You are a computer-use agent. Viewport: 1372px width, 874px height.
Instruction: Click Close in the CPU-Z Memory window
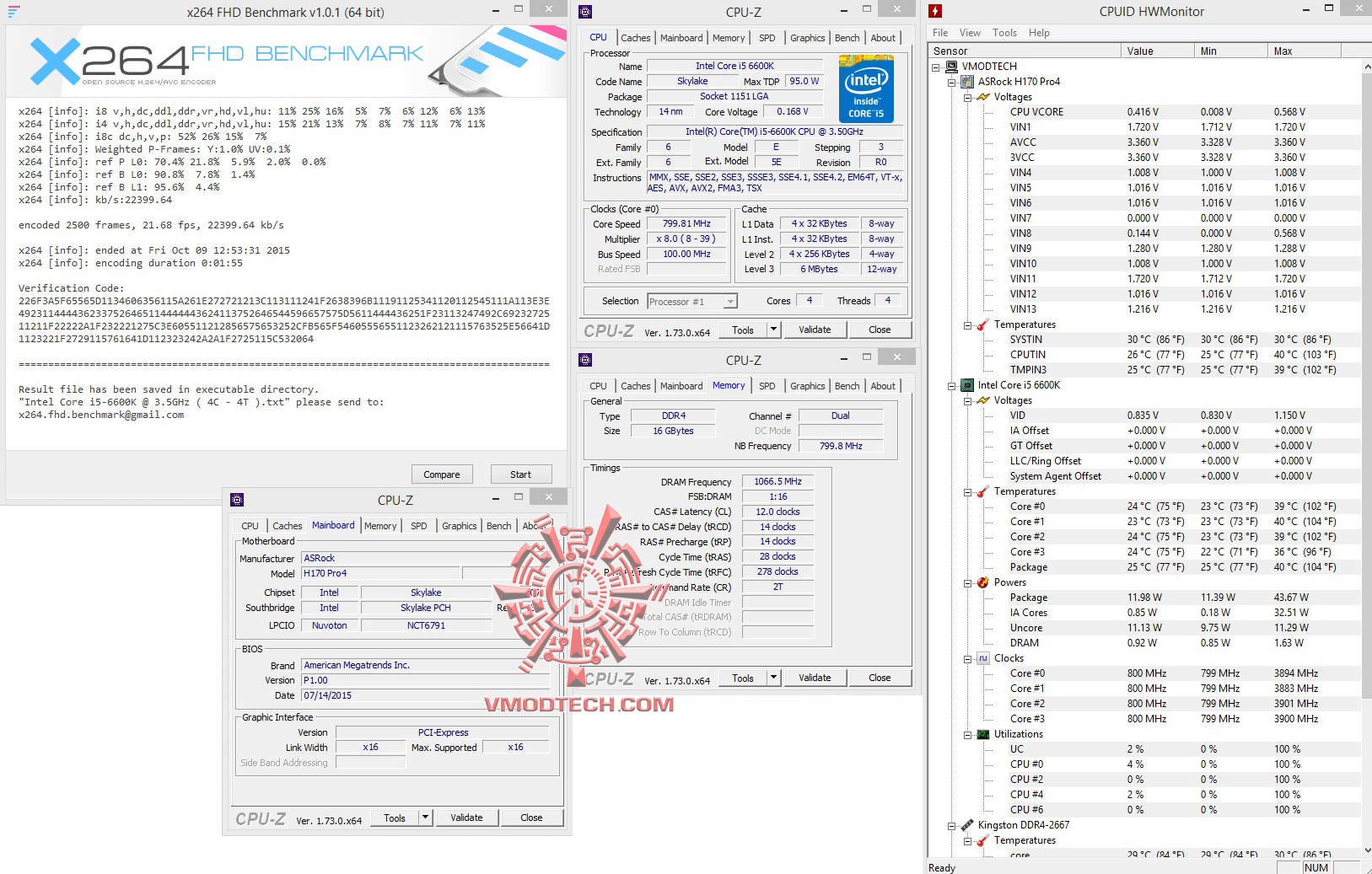tap(880, 678)
